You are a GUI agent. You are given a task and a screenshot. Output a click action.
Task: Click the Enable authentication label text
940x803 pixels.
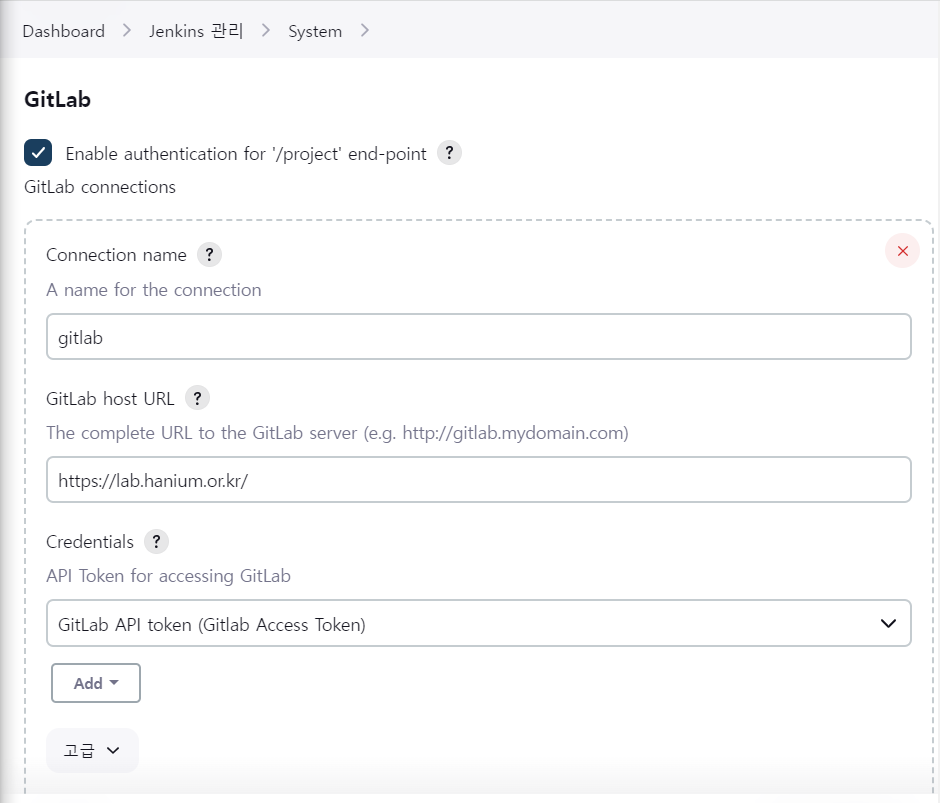tap(246, 154)
